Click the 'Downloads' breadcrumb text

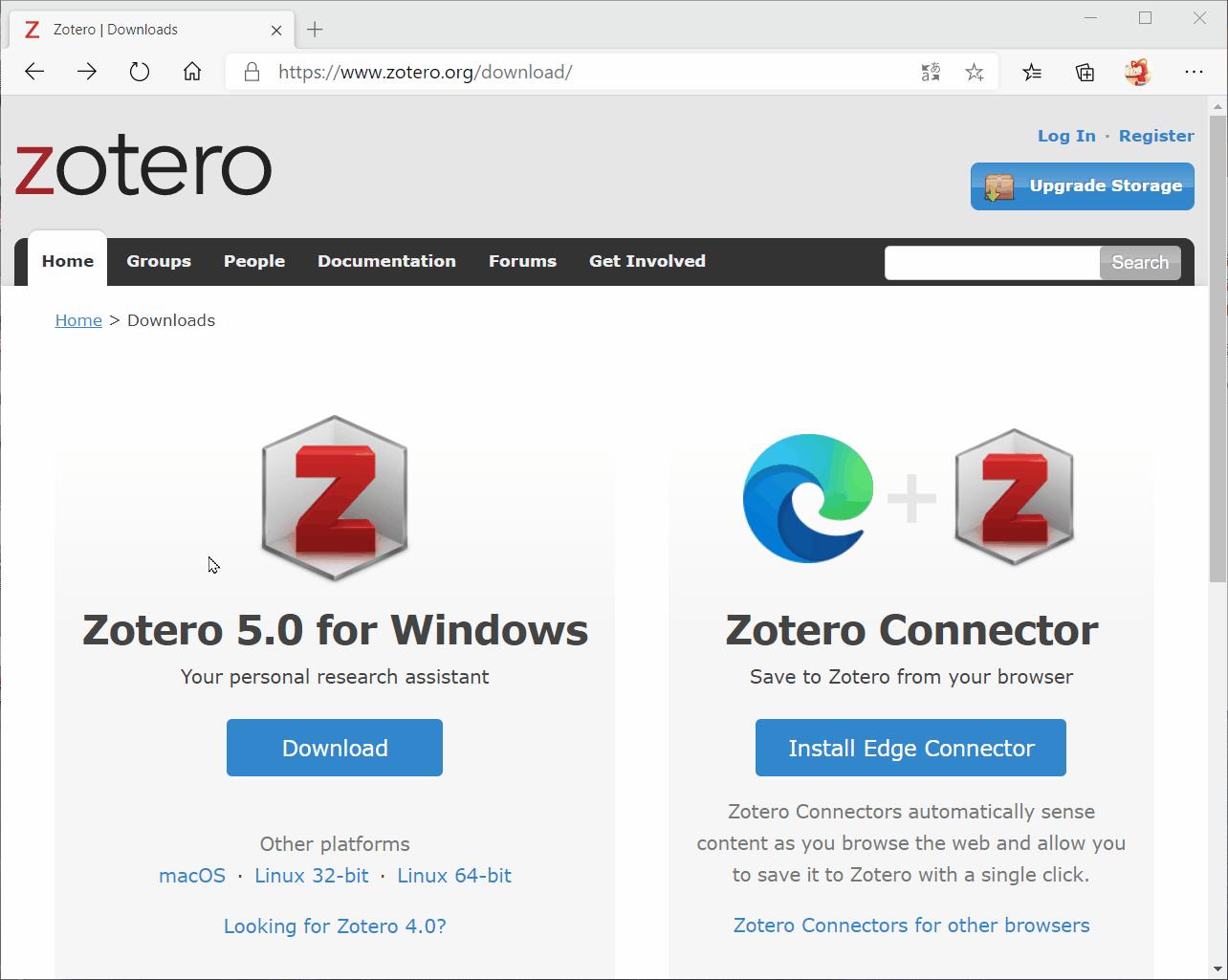(171, 320)
